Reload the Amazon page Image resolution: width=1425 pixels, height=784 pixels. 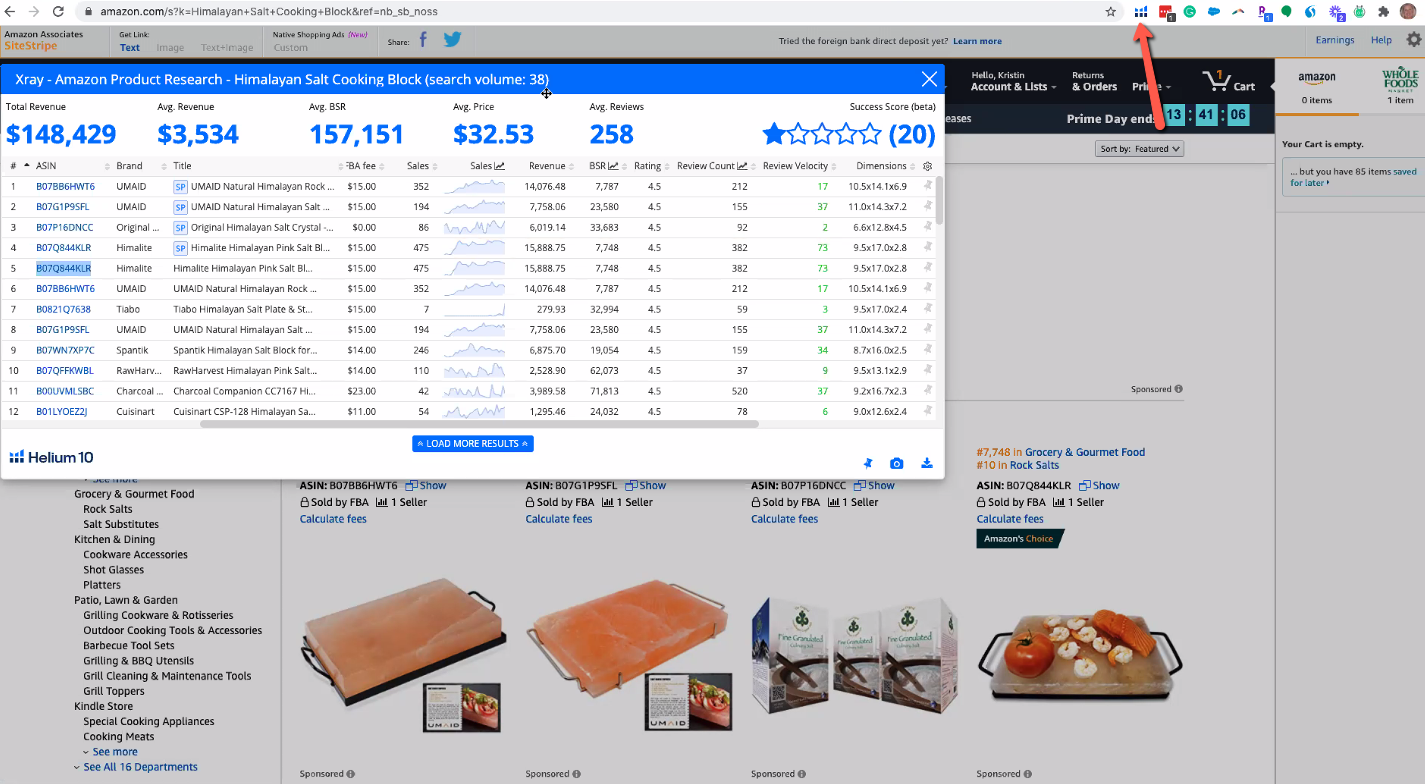[58, 12]
